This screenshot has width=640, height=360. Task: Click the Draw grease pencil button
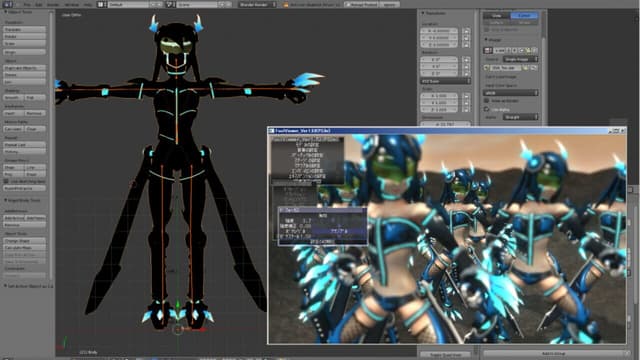(x=13, y=167)
